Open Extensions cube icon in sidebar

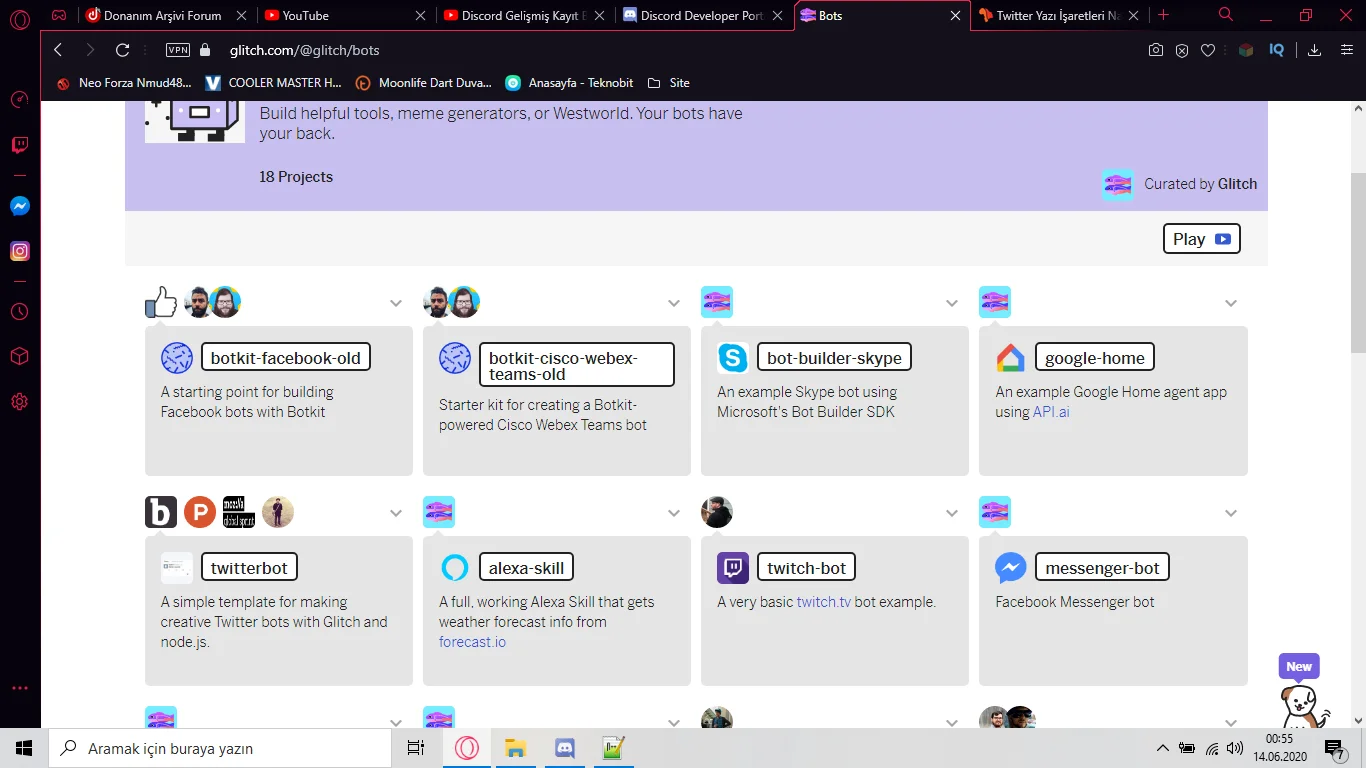pyautogui.click(x=20, y=356)
